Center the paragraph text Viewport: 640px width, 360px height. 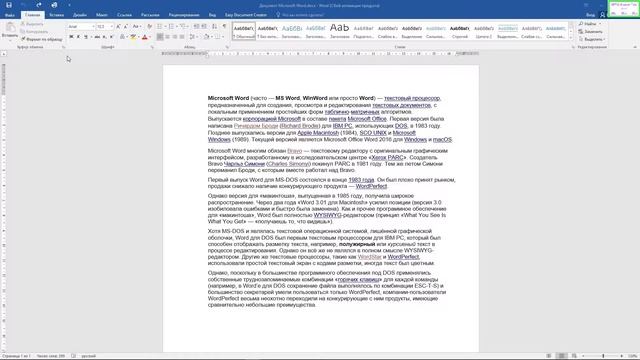point(167,37)
